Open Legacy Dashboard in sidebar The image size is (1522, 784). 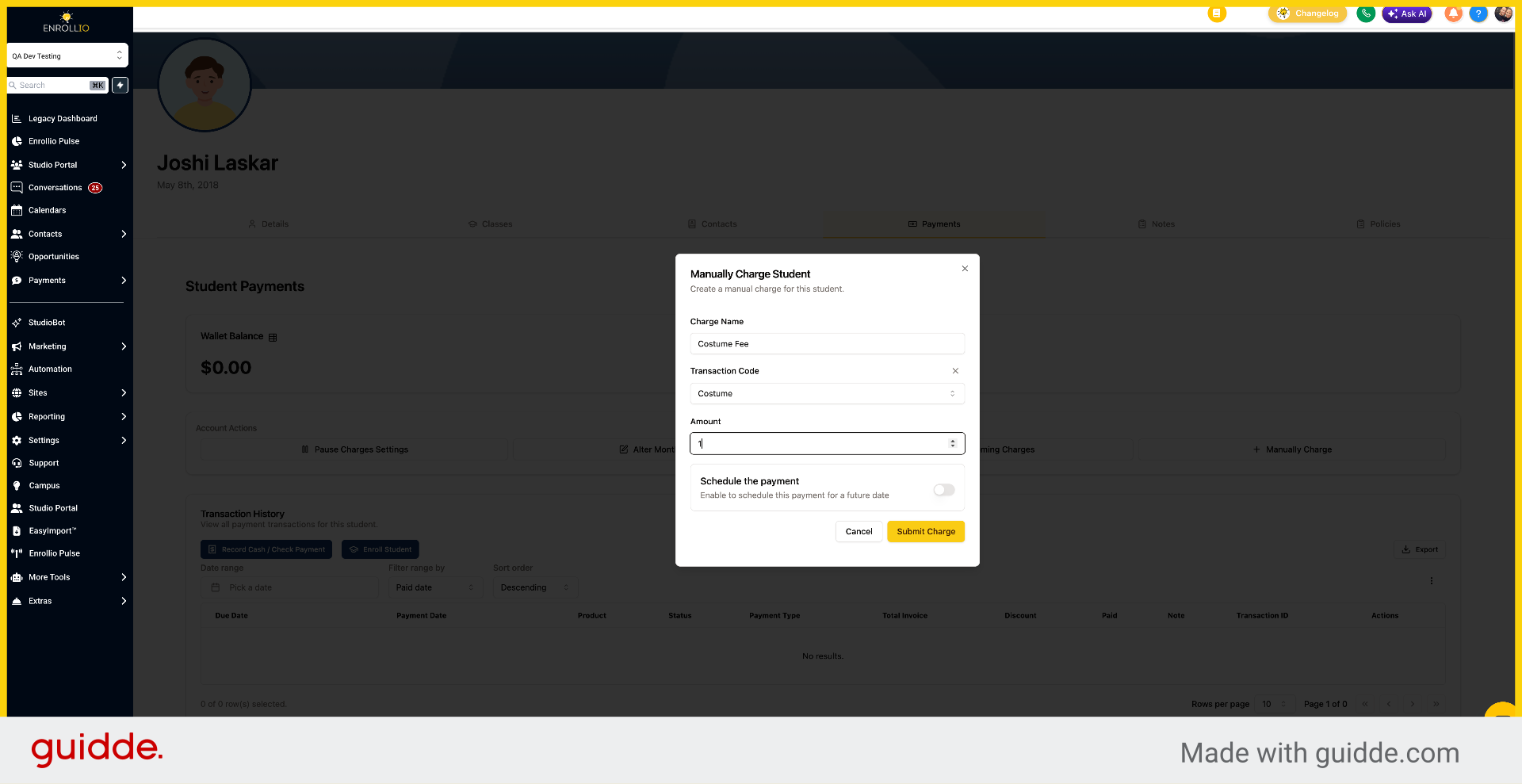point(63,119)
